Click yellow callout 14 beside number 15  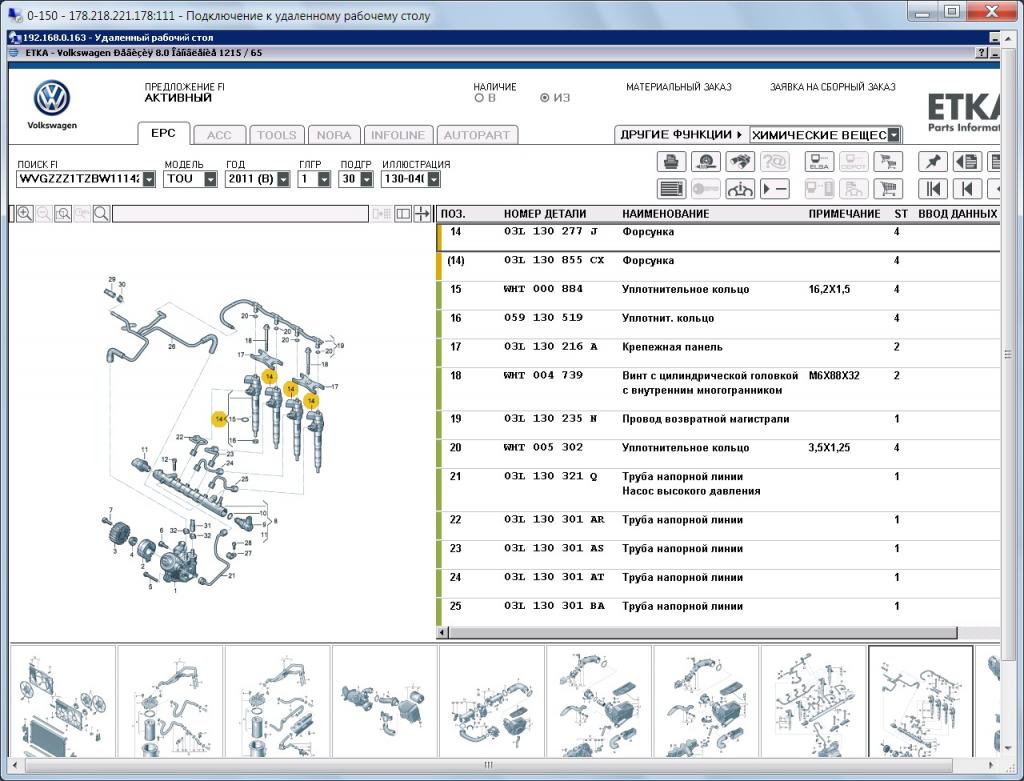pos(219,419)
